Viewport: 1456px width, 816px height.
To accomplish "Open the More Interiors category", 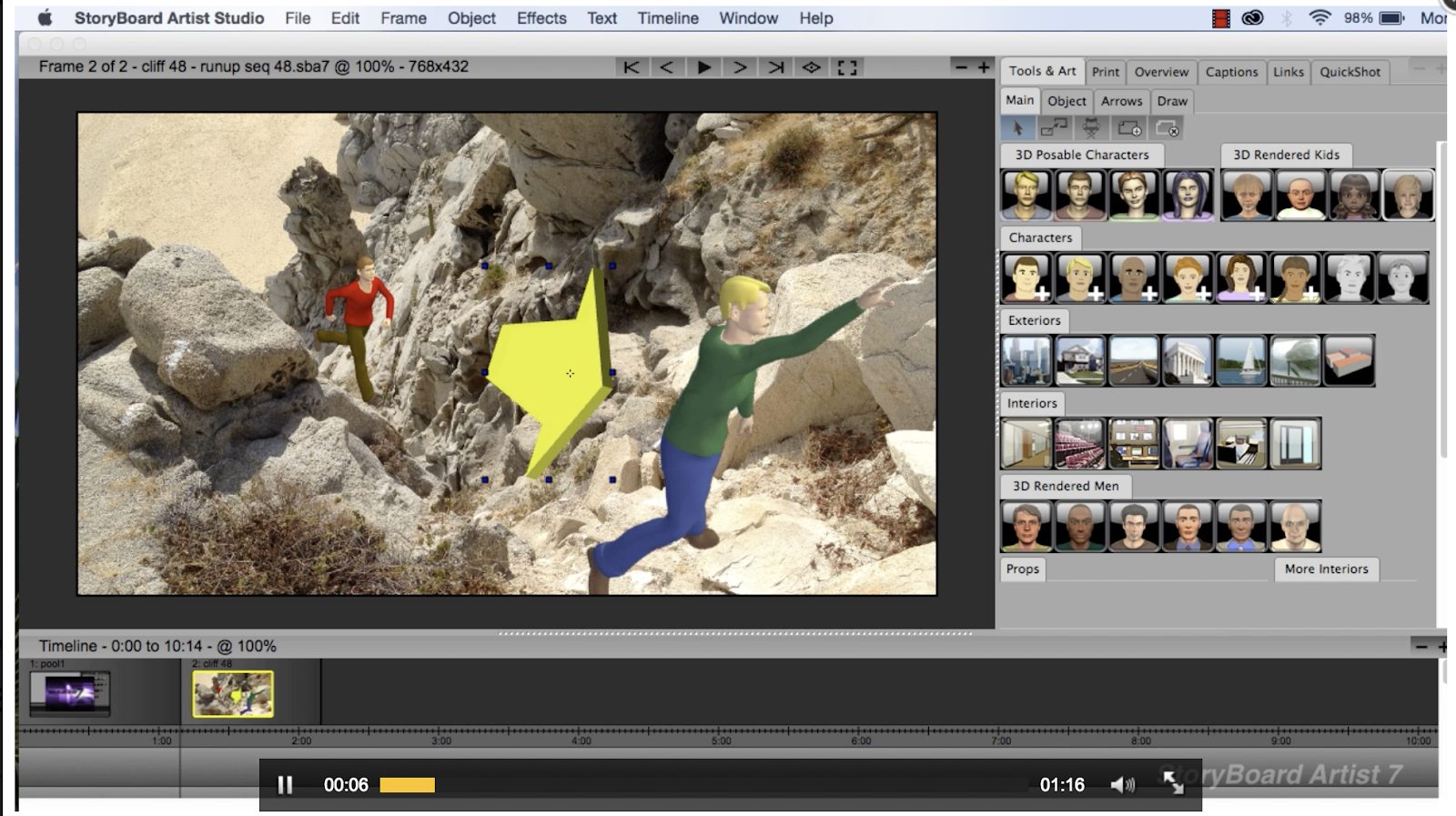I will pyautogui.click(x=1326, y=569).
